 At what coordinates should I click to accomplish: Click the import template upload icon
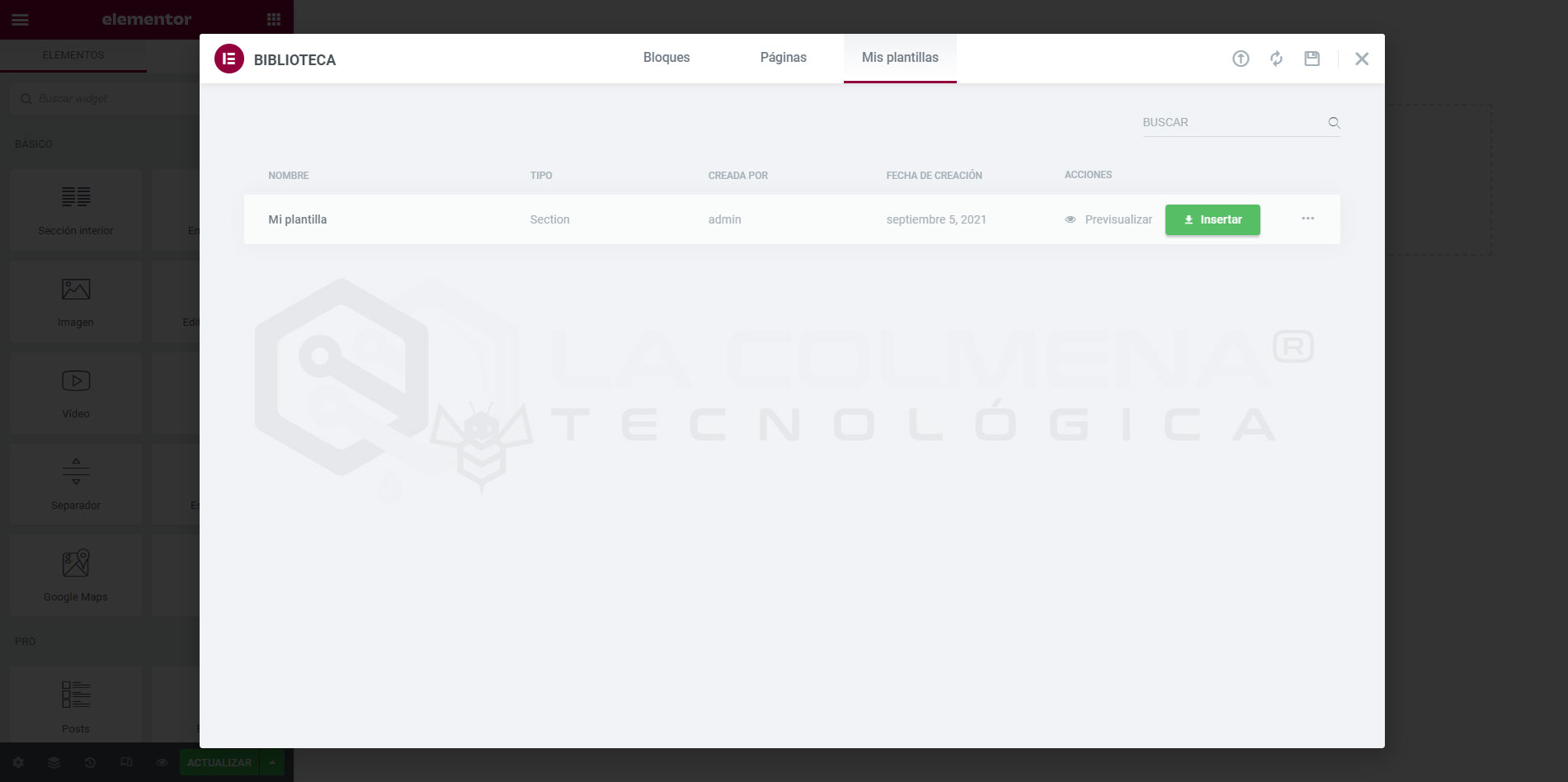1241,59
